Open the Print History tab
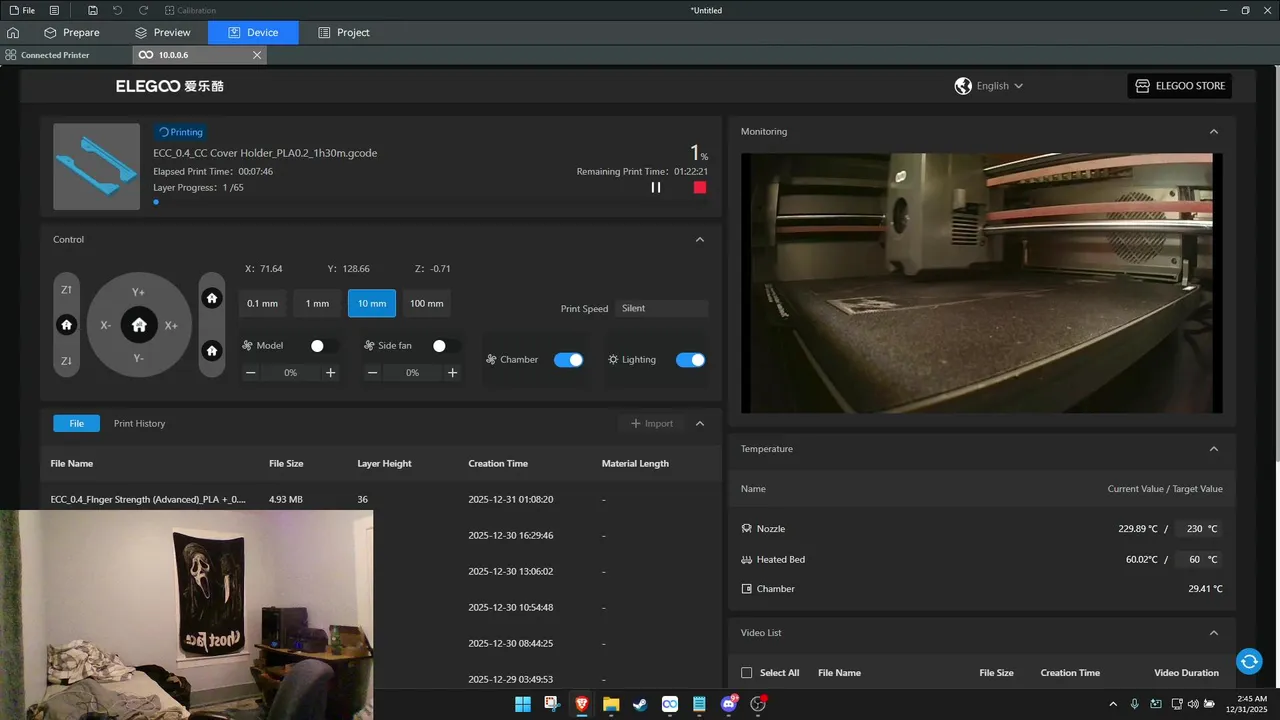The image size is (1280, 720). click(x=139, y=424)
